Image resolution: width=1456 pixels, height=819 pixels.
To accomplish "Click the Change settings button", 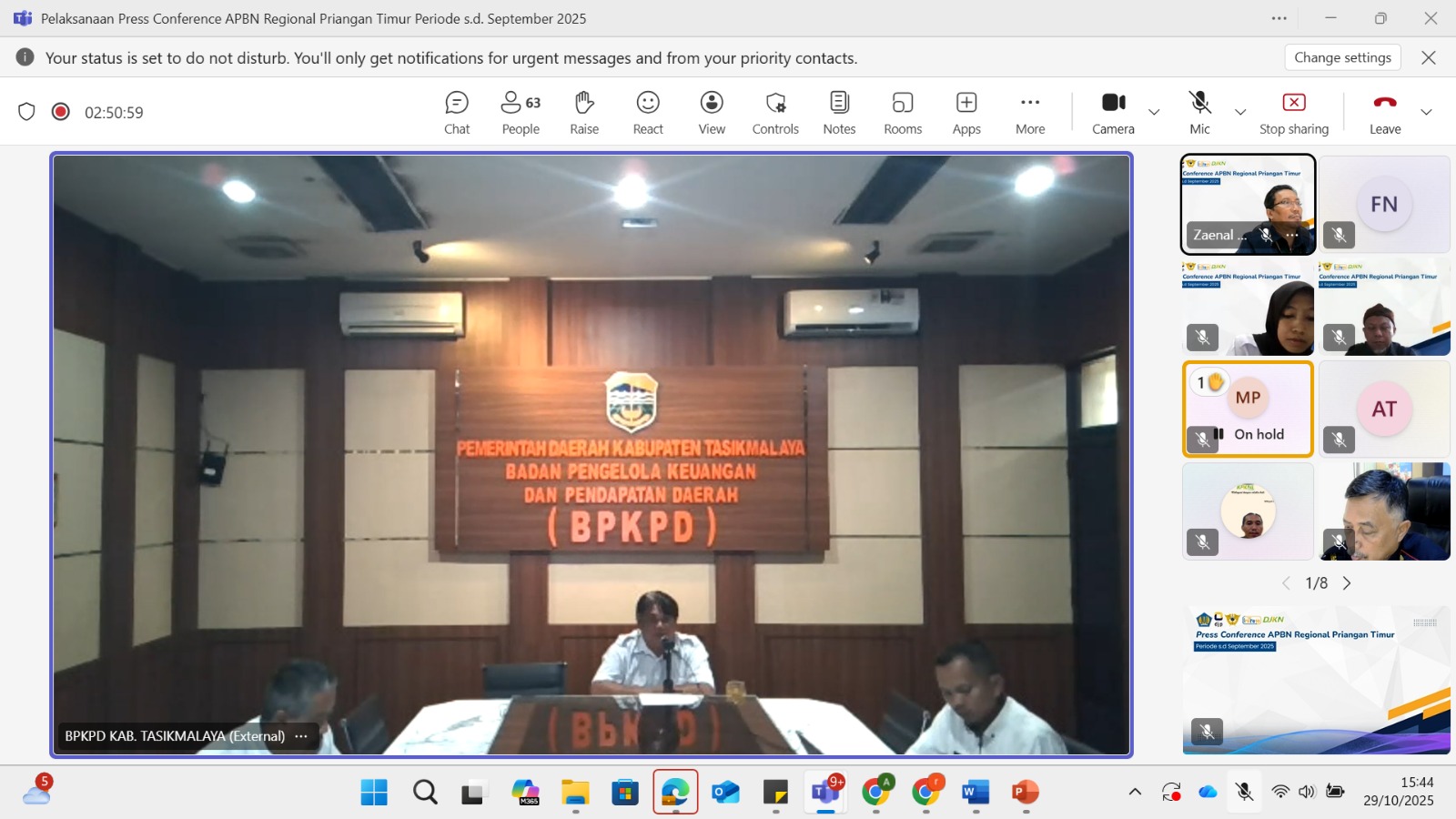I will pyautogui.click(x=1342, y=57).
